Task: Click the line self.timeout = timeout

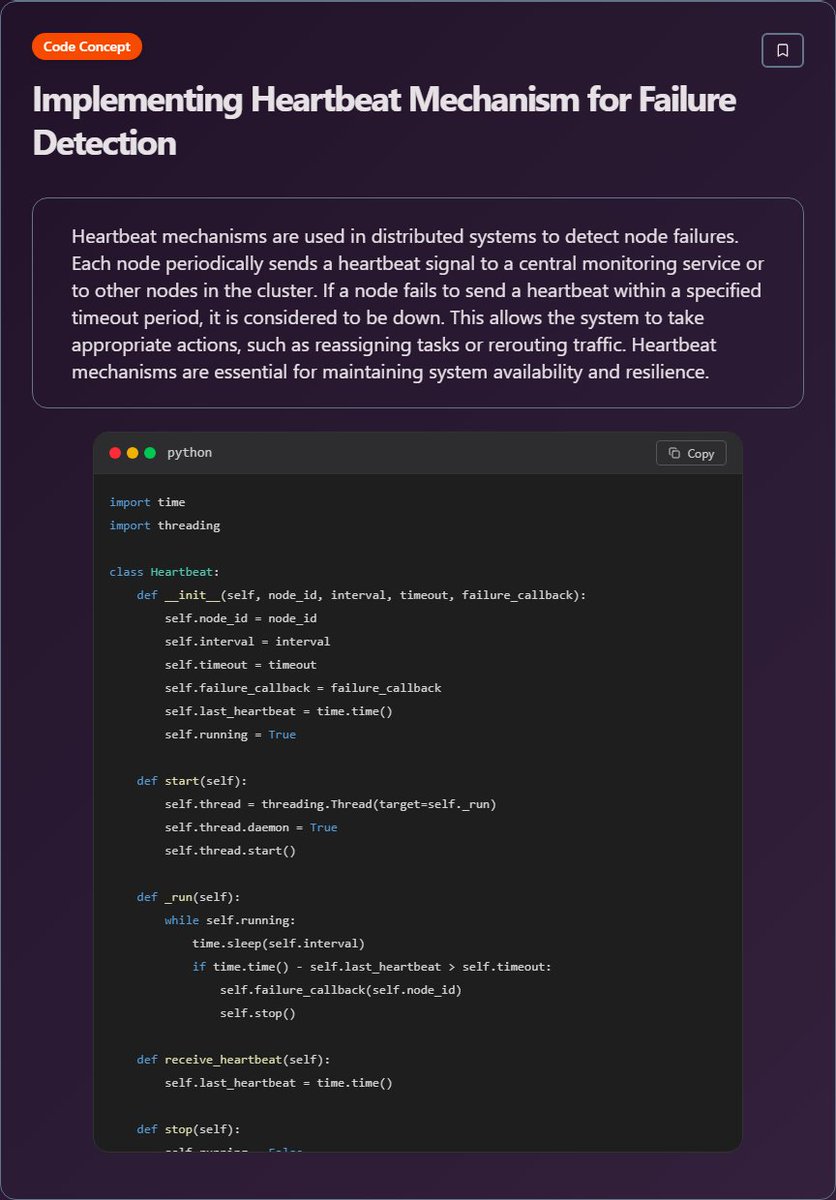Action: pyautogui.click(x=241, y=664)
